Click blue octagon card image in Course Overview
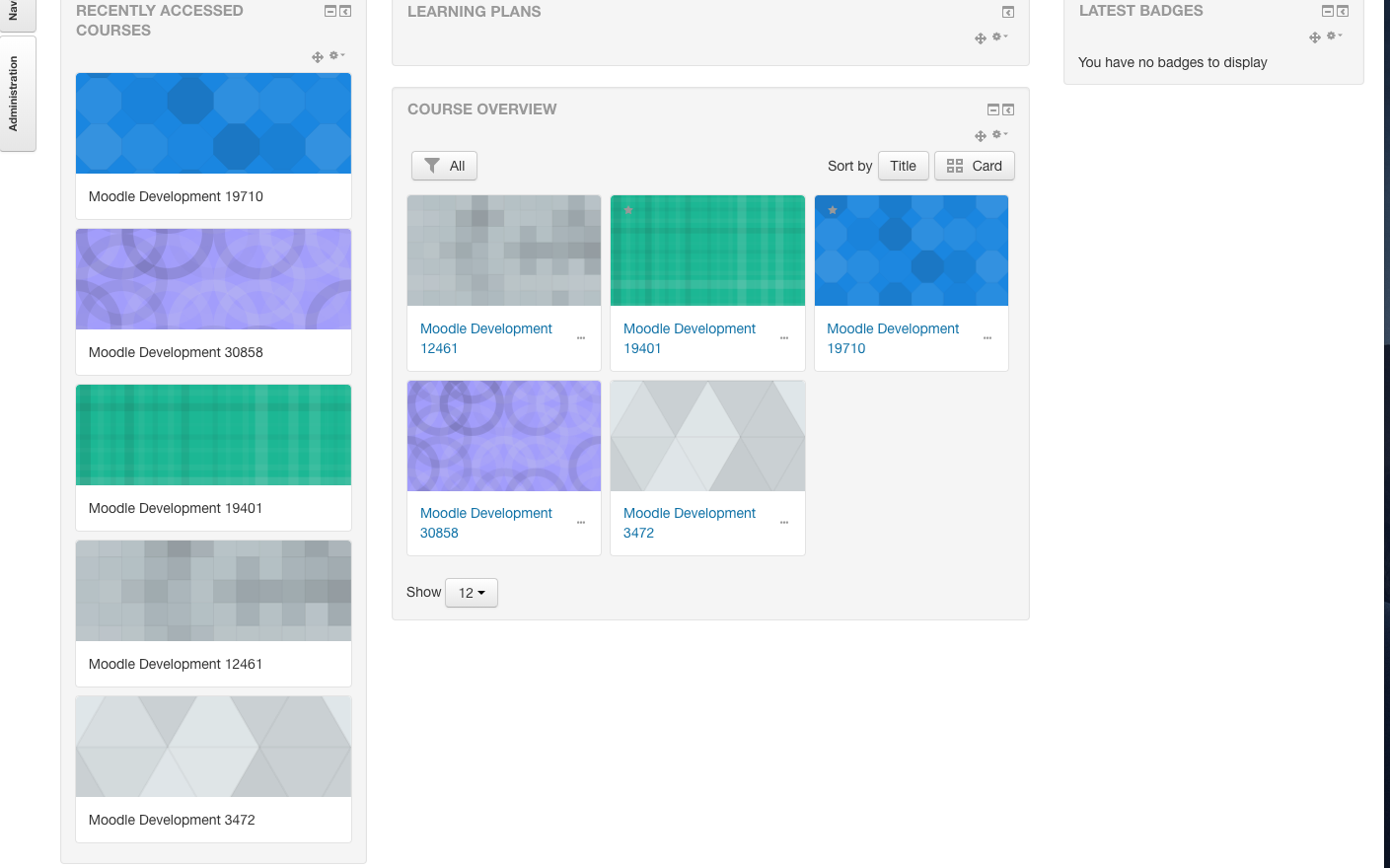Screen dimensions: 1390x868 tap(912, 251)
